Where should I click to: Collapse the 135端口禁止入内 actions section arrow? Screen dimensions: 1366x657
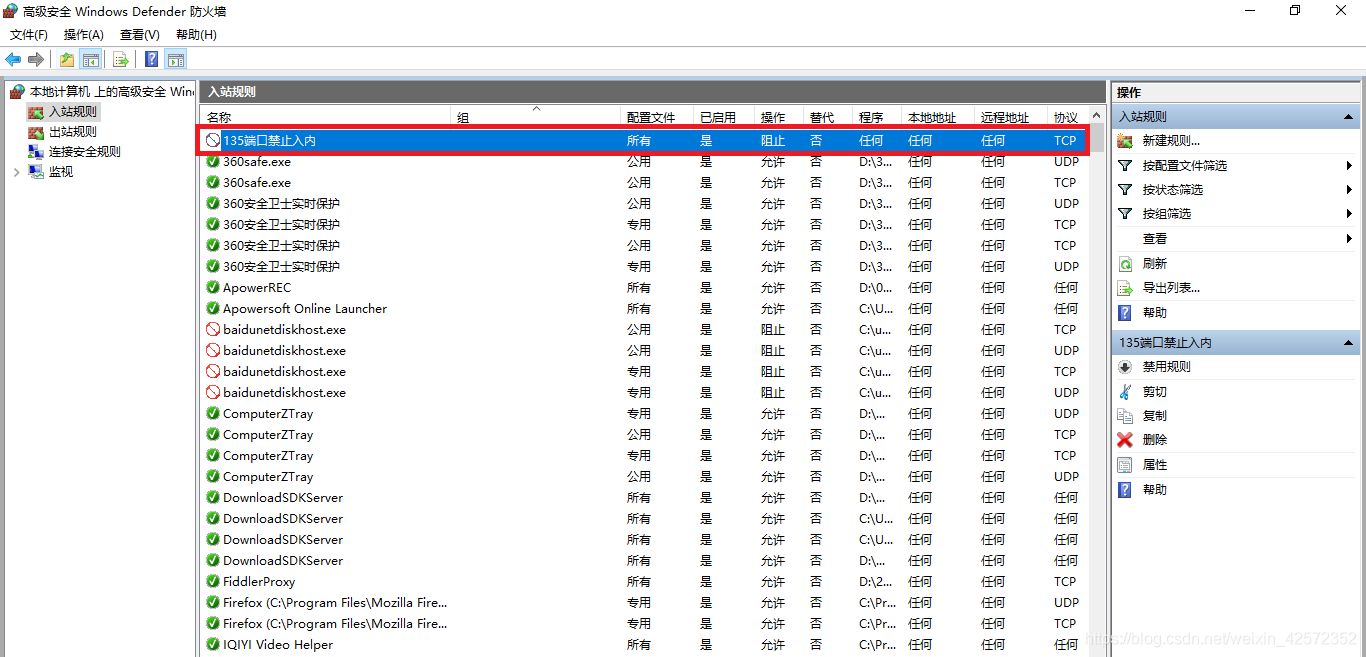(x=1348, y=343)
